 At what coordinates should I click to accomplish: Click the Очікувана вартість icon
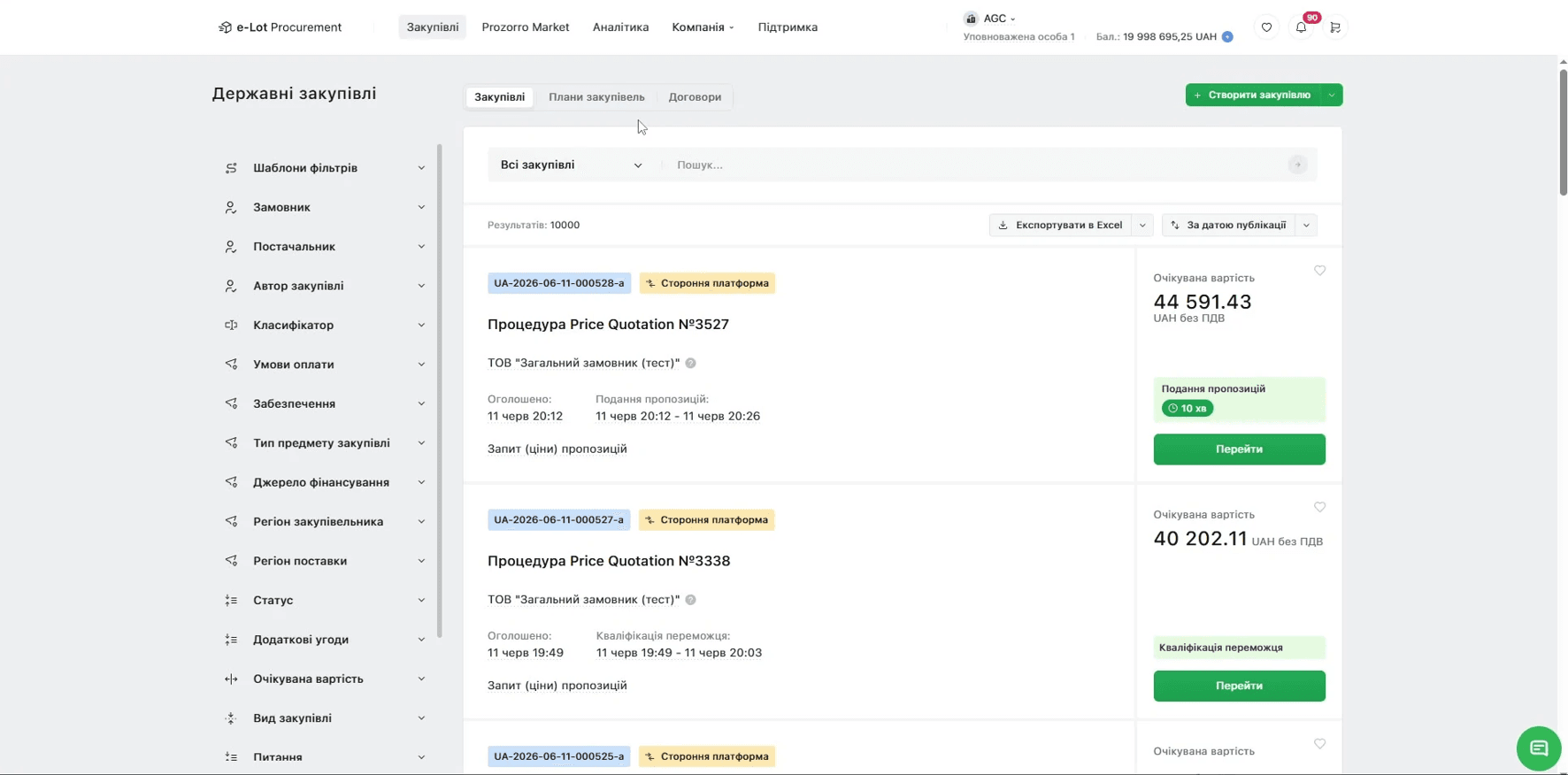click(x=231, y=679)
